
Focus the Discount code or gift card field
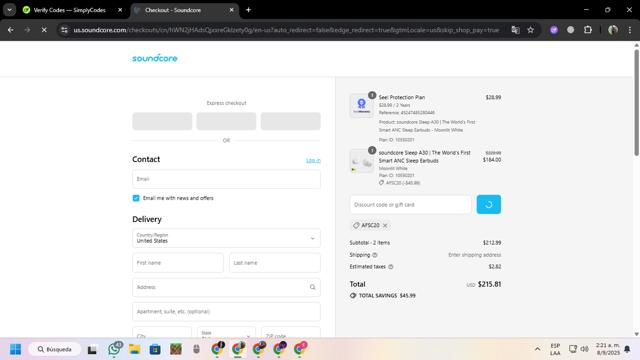(411, 204)
